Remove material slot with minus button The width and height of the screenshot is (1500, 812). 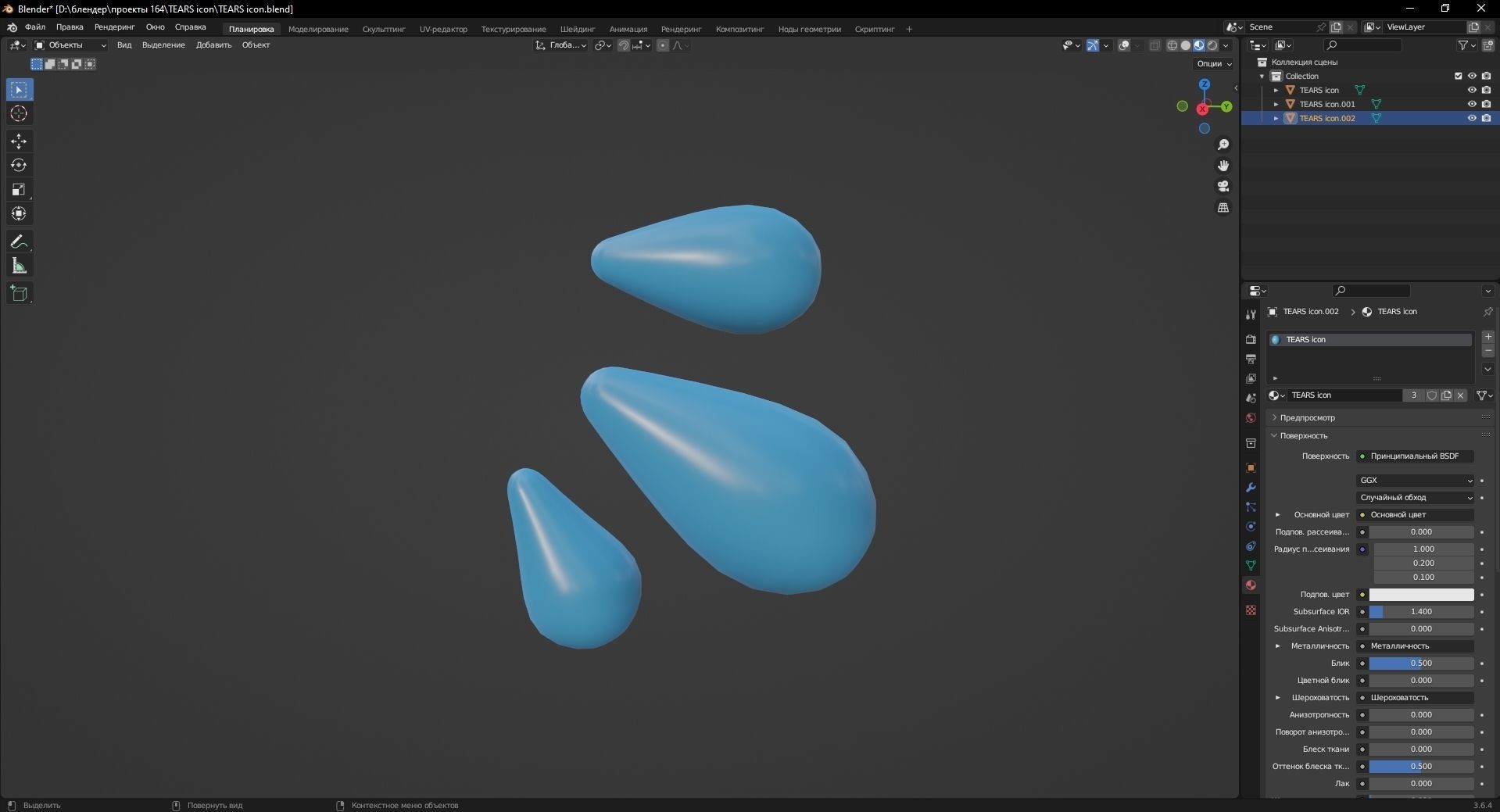click(x=1488, y=351)
